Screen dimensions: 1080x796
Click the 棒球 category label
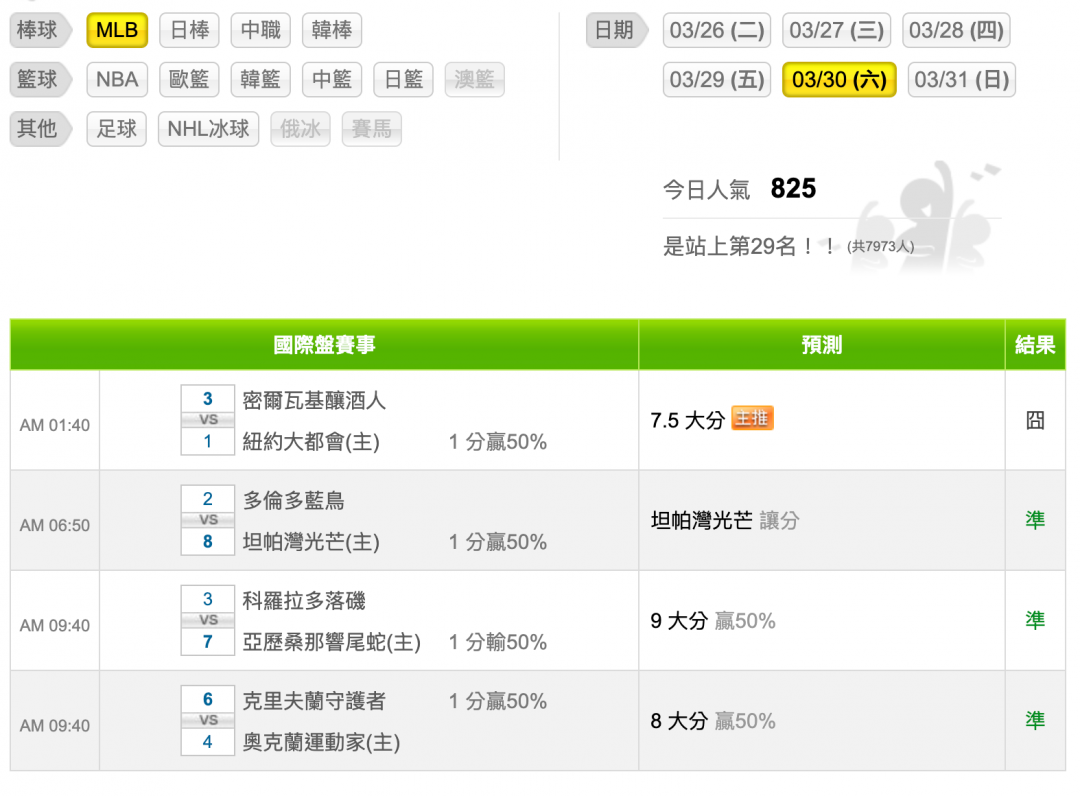coord(40,30)
